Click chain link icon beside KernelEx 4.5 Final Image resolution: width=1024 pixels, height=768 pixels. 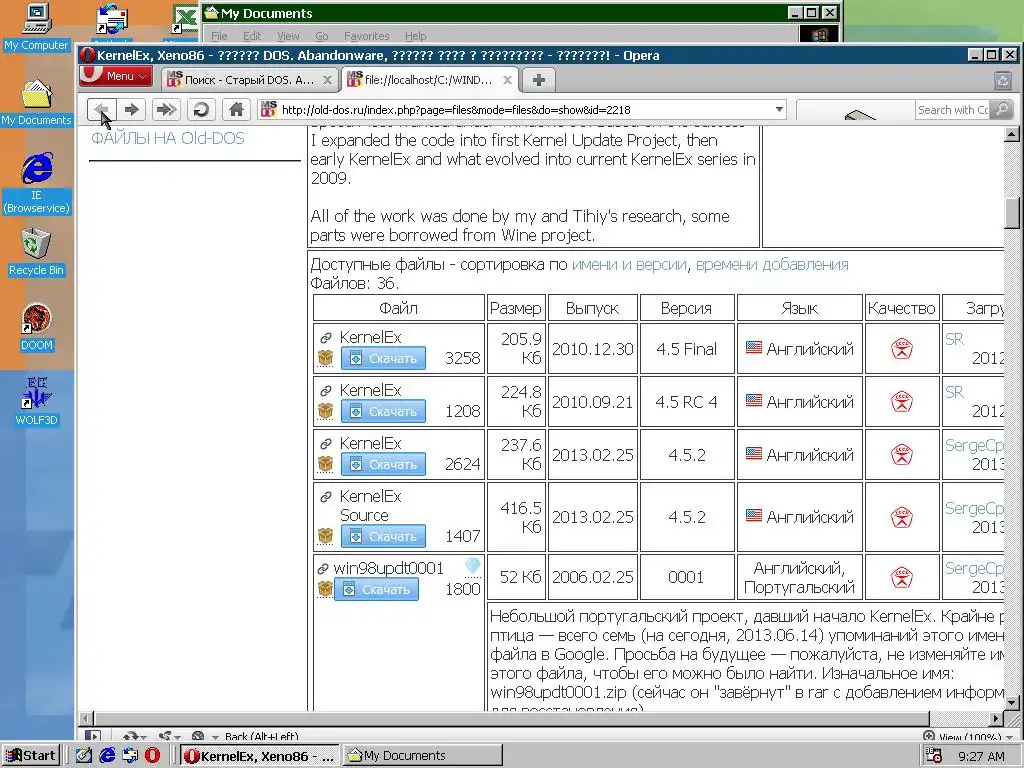tap(325, 338)
